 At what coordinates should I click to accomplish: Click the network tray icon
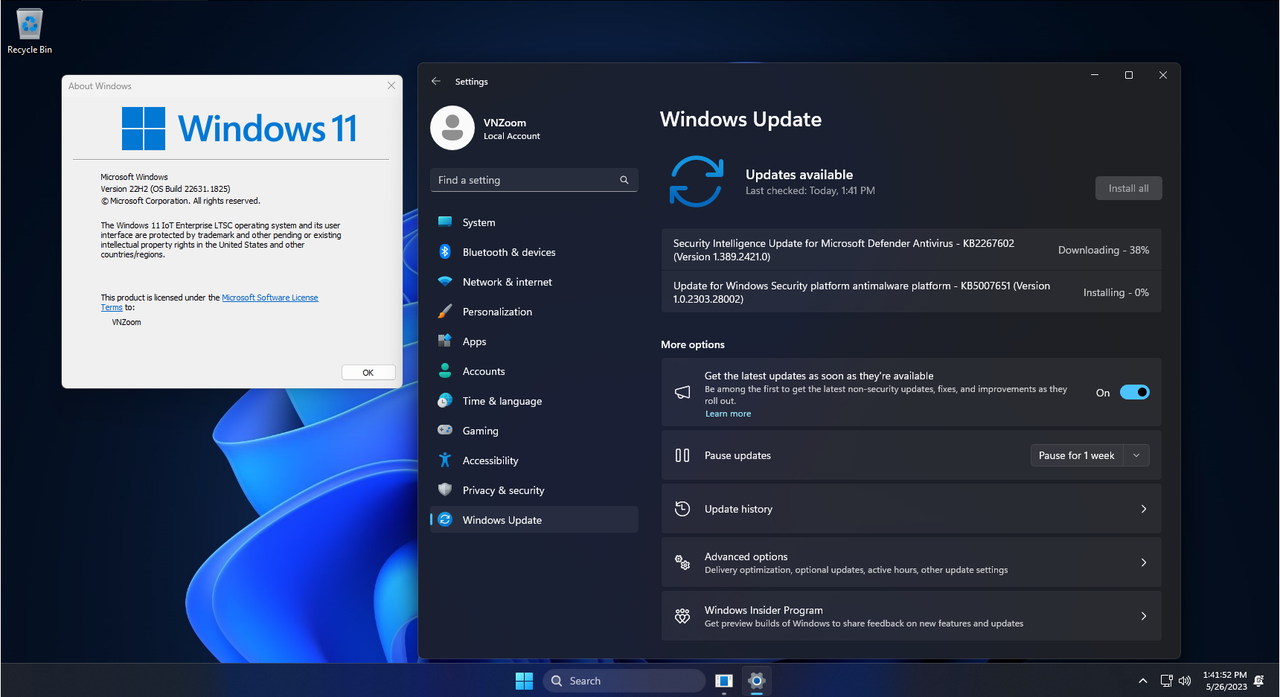point(1164,681)
